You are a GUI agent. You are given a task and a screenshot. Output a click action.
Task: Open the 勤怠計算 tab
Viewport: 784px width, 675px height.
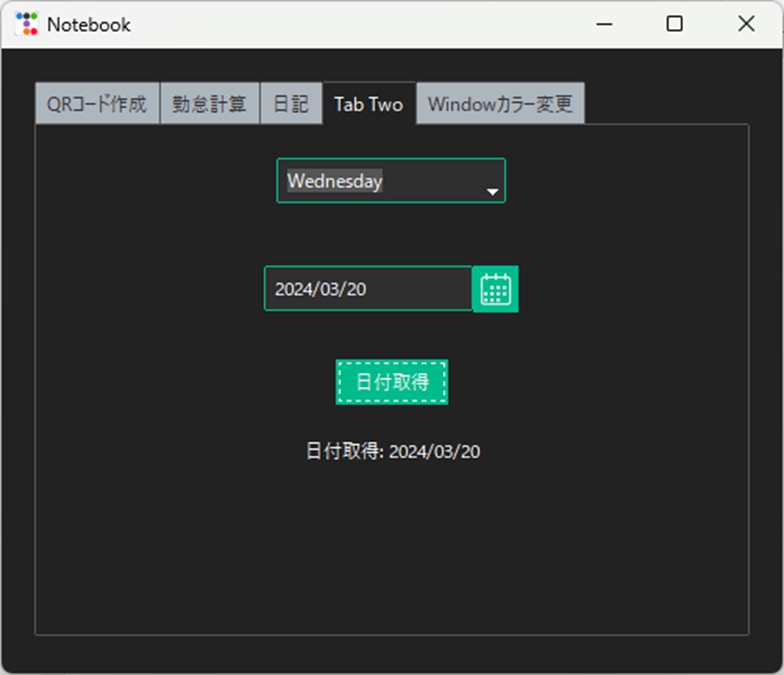click(210, 104)
